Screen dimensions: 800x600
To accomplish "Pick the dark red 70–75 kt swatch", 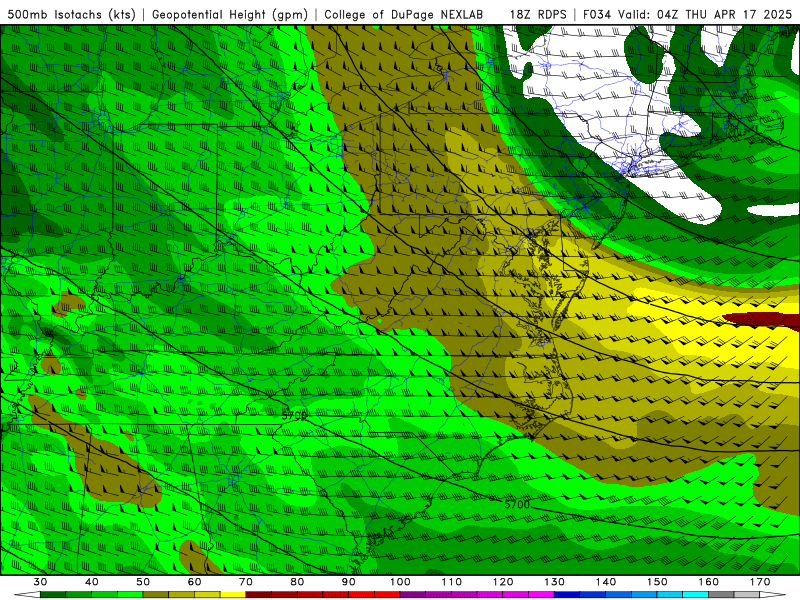I will pyautogui.click(x=259, y=595).
